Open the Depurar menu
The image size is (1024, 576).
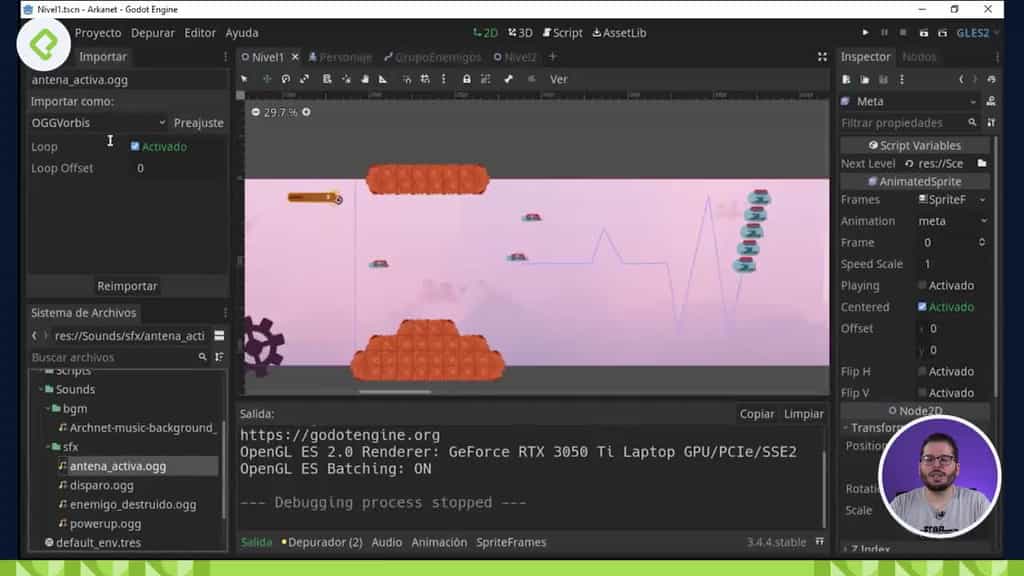[x=152, y=33]
